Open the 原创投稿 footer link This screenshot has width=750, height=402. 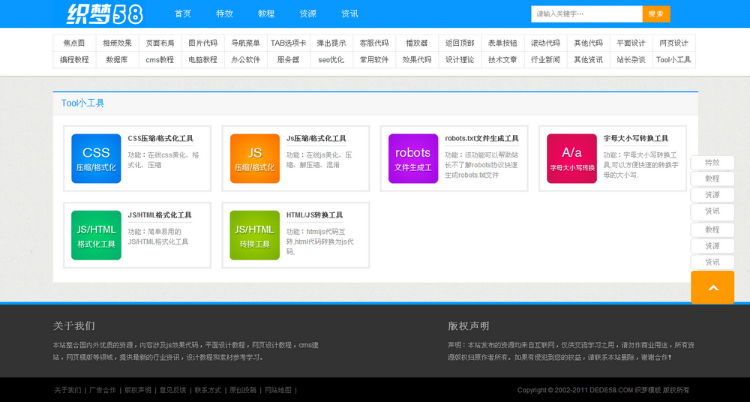[243, 390]
